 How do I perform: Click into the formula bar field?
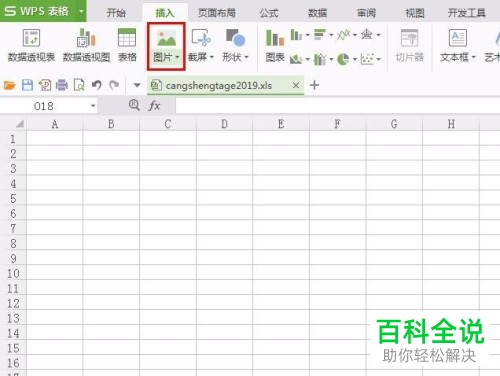click(x=337, y=106)
